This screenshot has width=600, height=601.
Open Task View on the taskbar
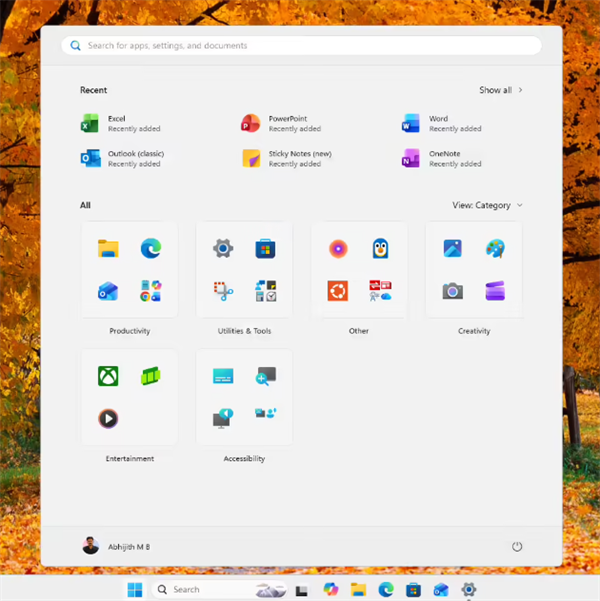coord(301,590)
